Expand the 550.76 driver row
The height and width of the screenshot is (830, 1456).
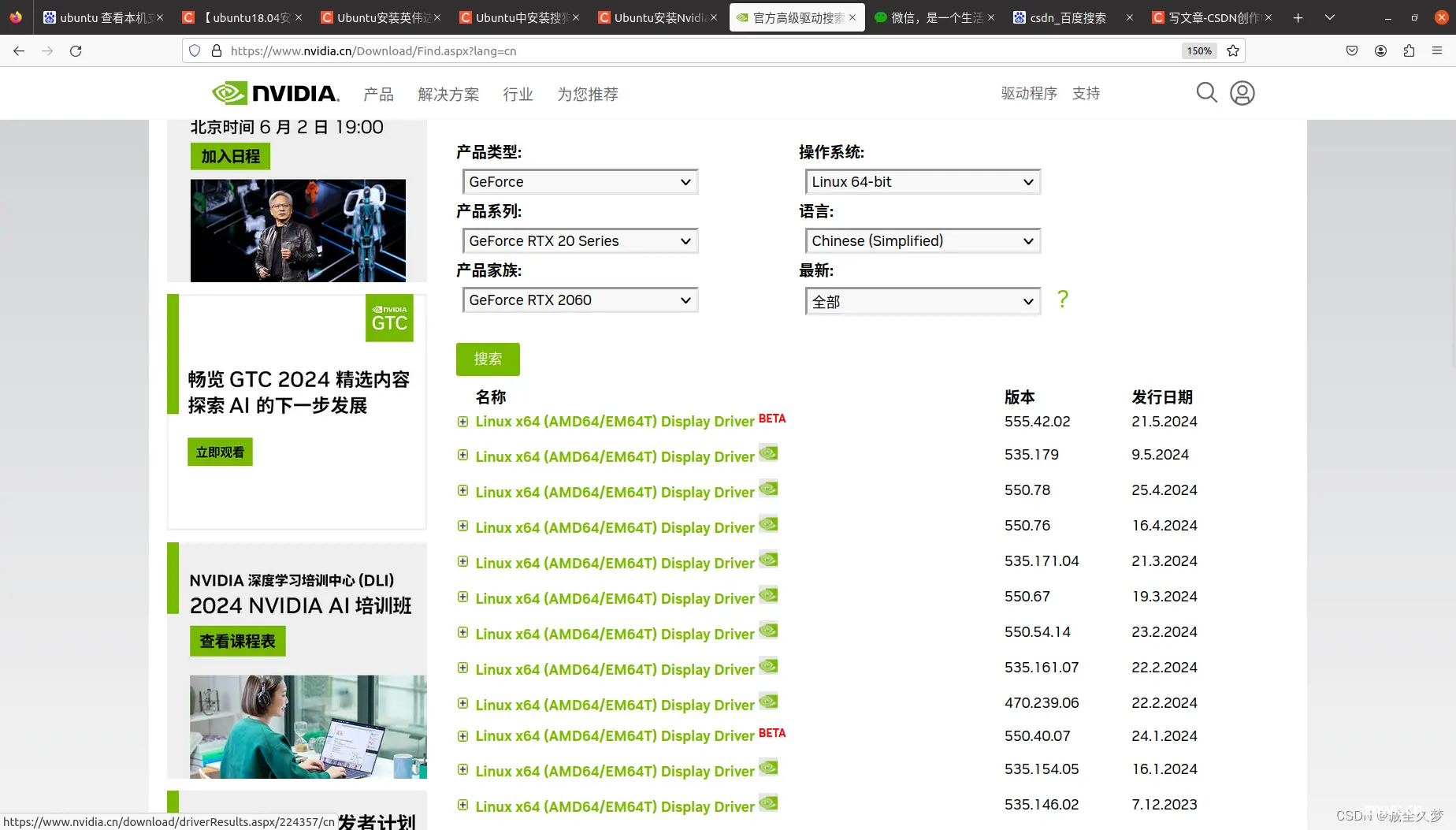[463, 526]
